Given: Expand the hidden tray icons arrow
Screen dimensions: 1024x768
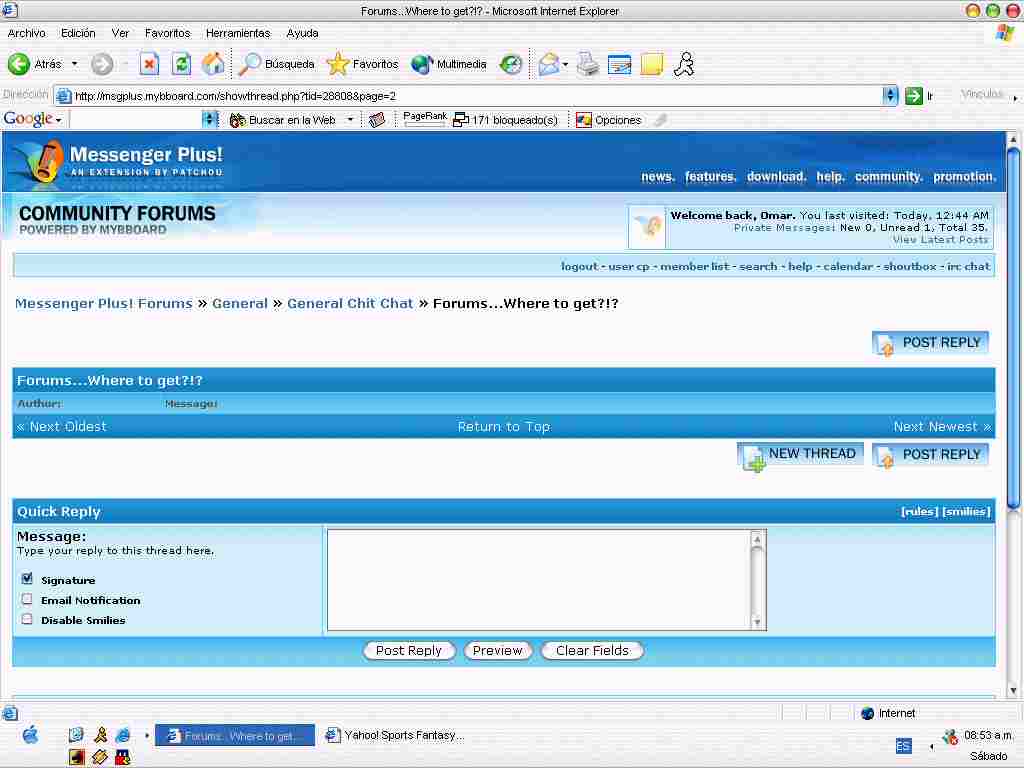Looking at the screenshot, I should pos(931,746).
